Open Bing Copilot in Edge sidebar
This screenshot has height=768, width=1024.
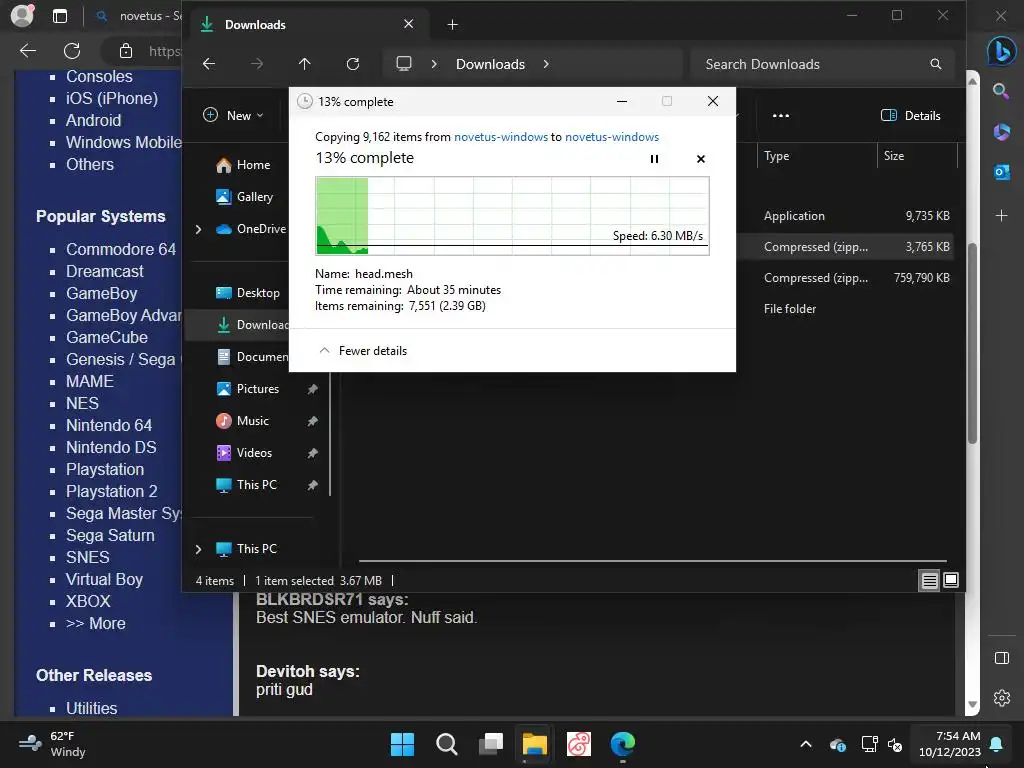[x=1001, y=51]
